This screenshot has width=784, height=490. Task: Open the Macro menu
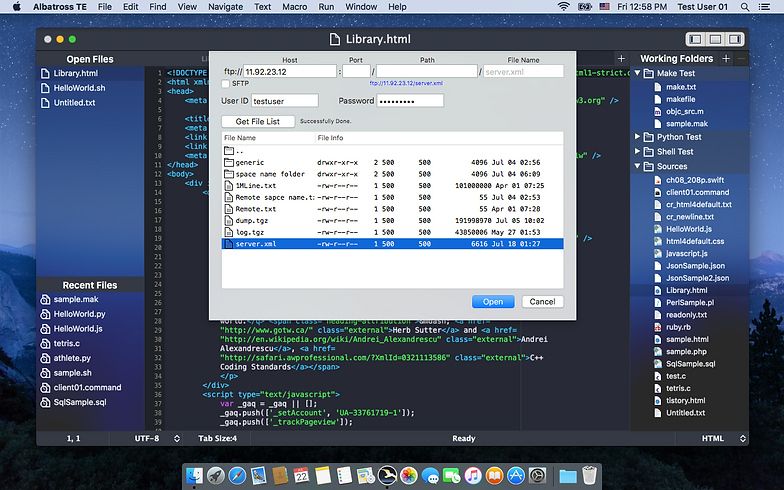pos(294,7)
